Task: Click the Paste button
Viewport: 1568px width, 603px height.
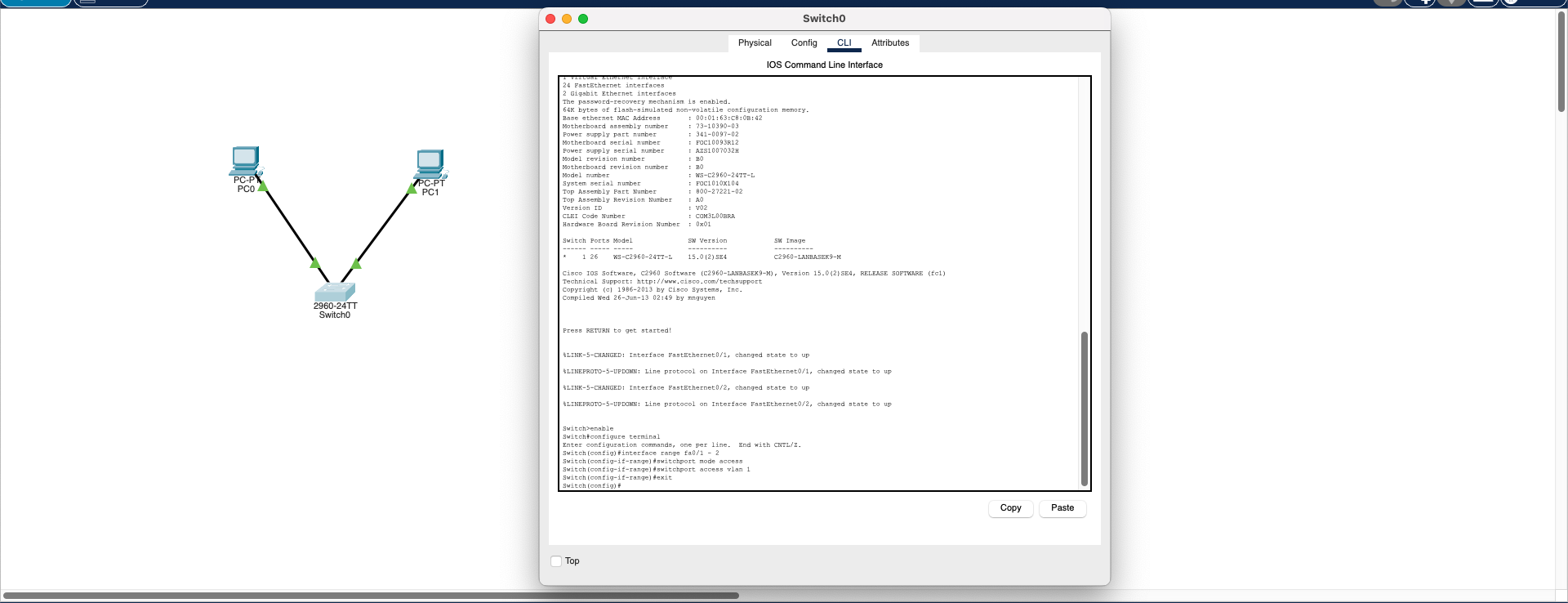Action: (x=1062, y=508)
